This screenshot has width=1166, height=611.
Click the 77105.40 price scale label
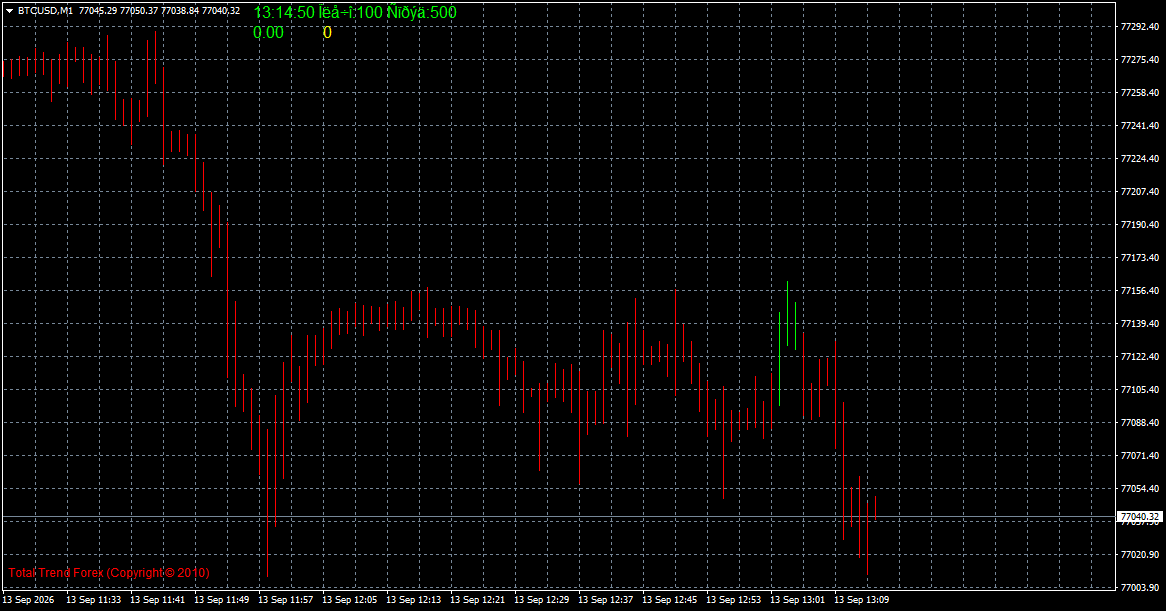point(1139,389)
